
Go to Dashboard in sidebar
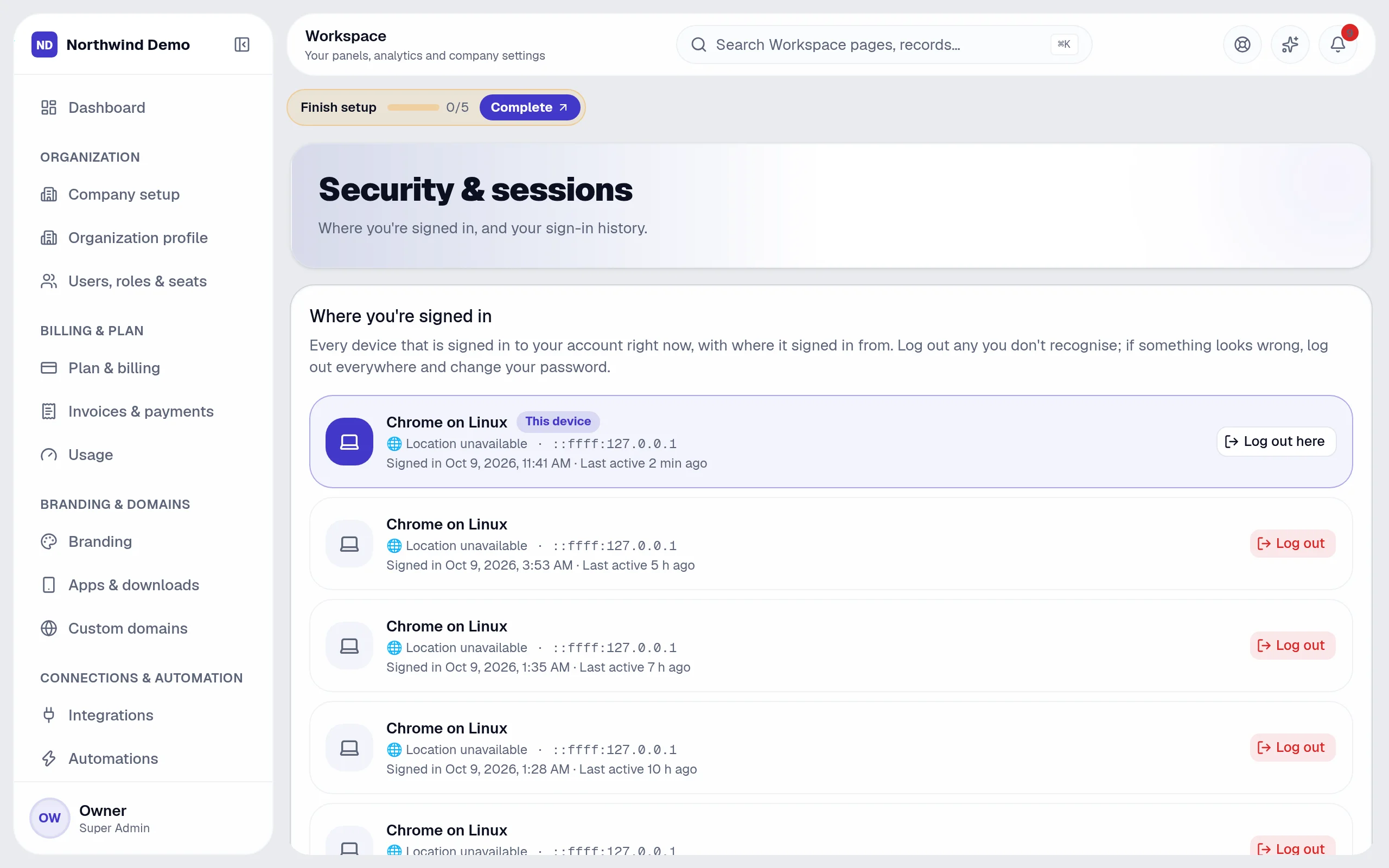pyautogui.click(x=143, y=107)
